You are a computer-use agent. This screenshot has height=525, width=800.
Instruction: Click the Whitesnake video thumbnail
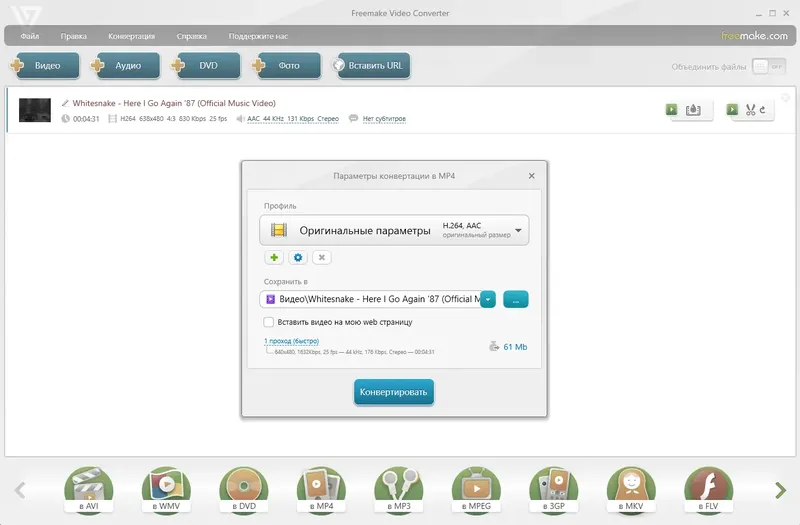click(x=35, y=110)
